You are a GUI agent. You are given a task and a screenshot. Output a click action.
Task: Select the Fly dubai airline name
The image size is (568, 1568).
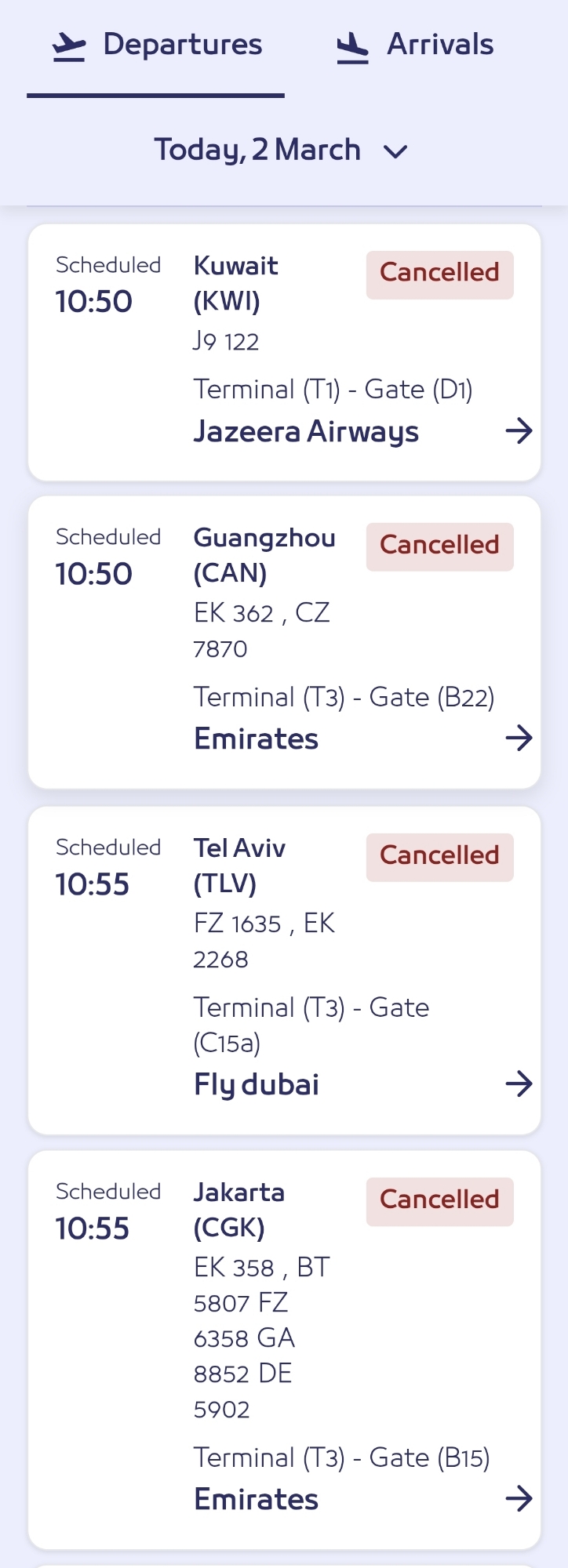(257, 1085)
